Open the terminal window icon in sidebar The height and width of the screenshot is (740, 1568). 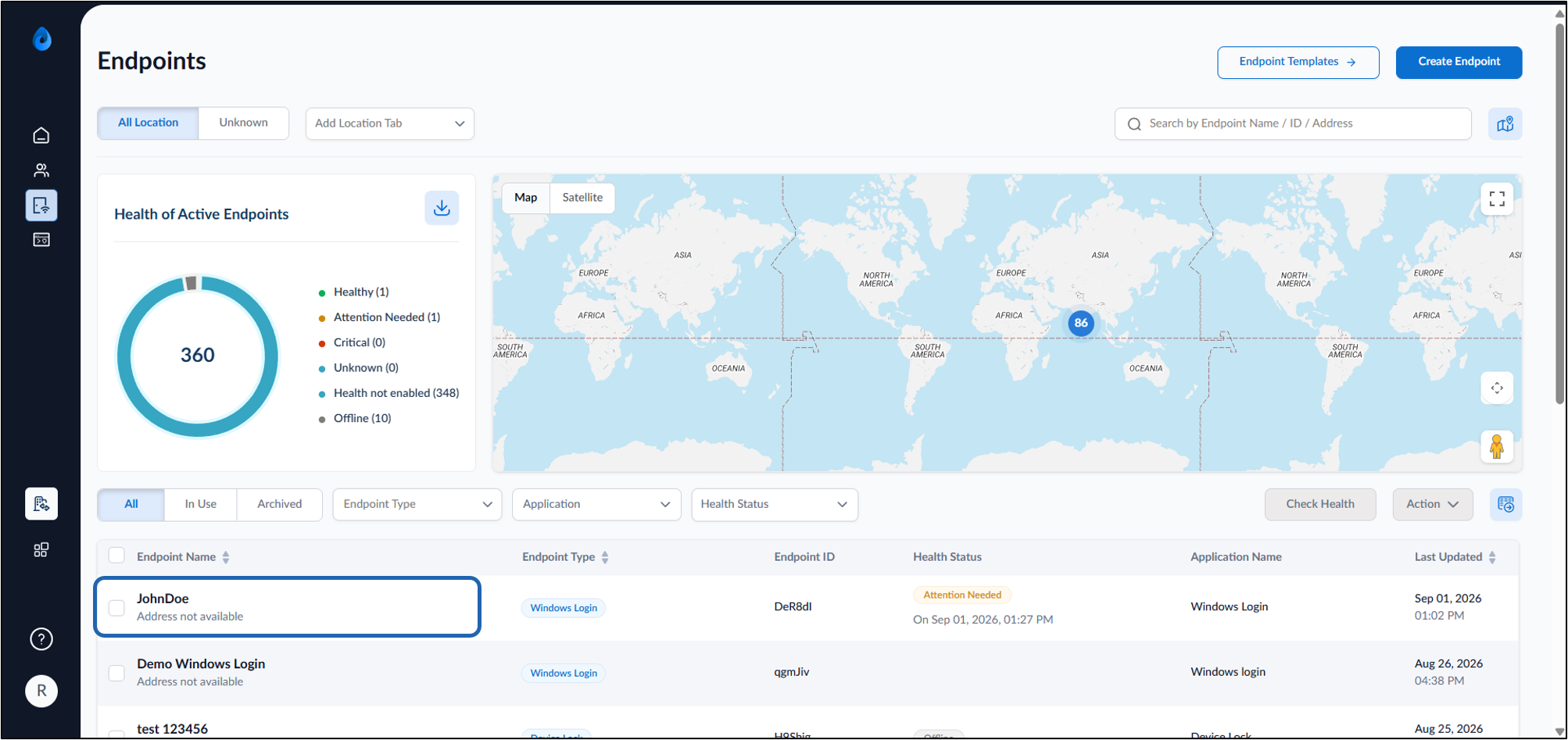coord(41,240)
